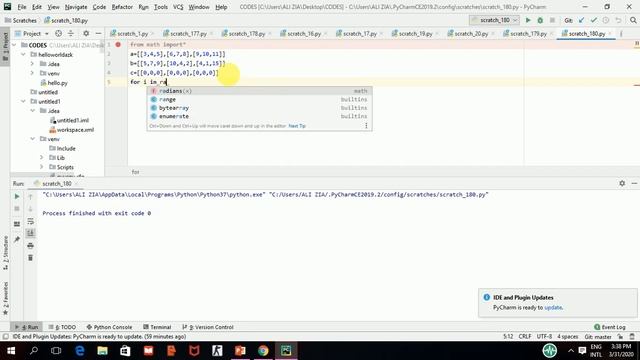The image size is (640, 360).
Task: Choose range from the completion list
Action: pos(259,99)
